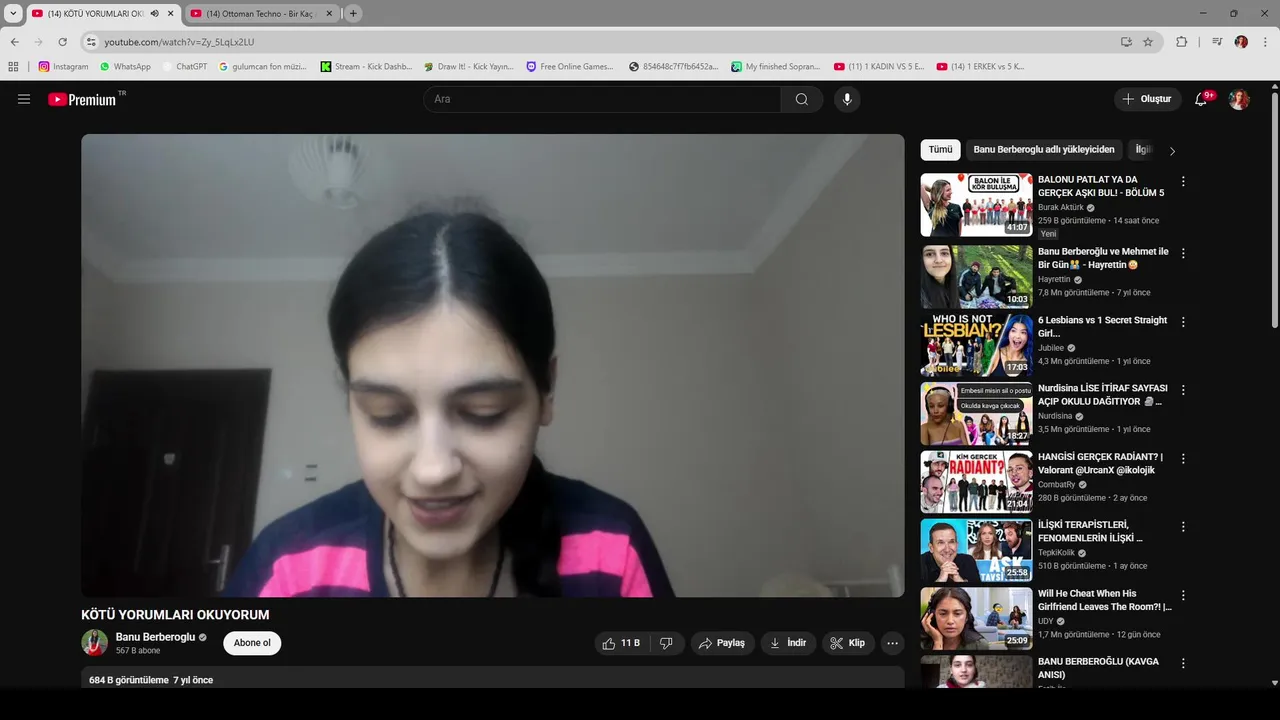The height and width of the screenshot is (720, 1280).
Task: Open HANGİSİ GERÇEK RADİANT thumbnail
Action: pyautogui.click(x=976, y=482)
